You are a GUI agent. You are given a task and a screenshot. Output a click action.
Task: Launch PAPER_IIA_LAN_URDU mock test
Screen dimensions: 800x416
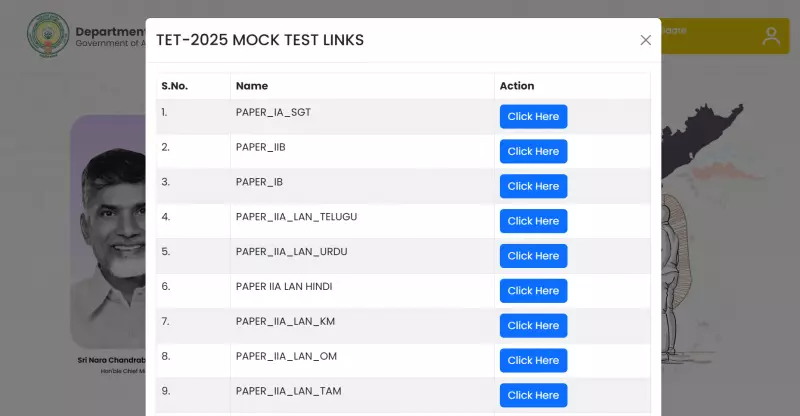[533, 256]
